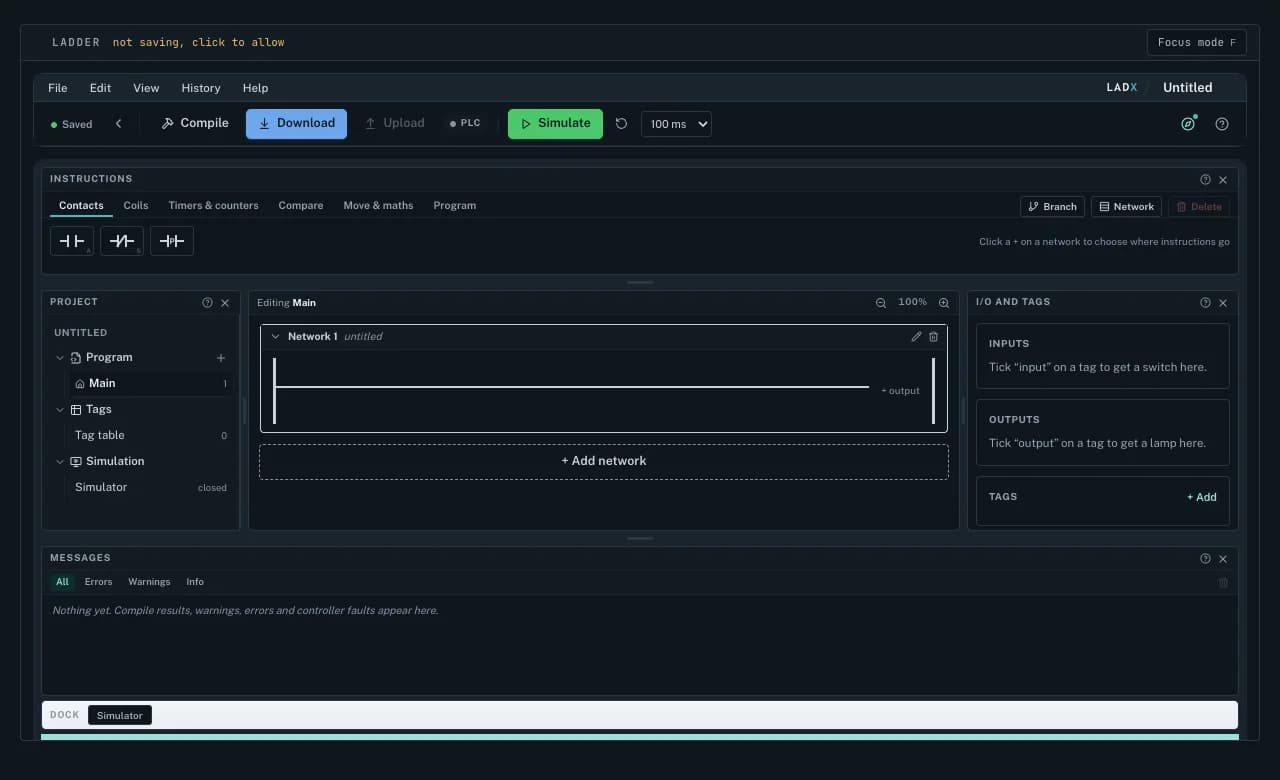This screenshot has height=780, width=1280.
Task: Show only Errors in Messages
Action: click(x=98, y=582)
